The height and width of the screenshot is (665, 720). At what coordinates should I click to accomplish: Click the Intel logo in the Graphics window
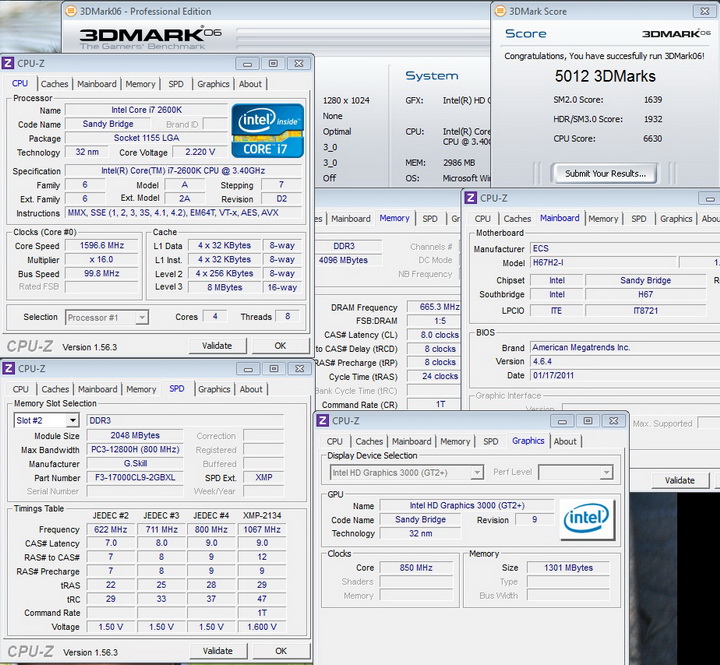coord(587,518)
